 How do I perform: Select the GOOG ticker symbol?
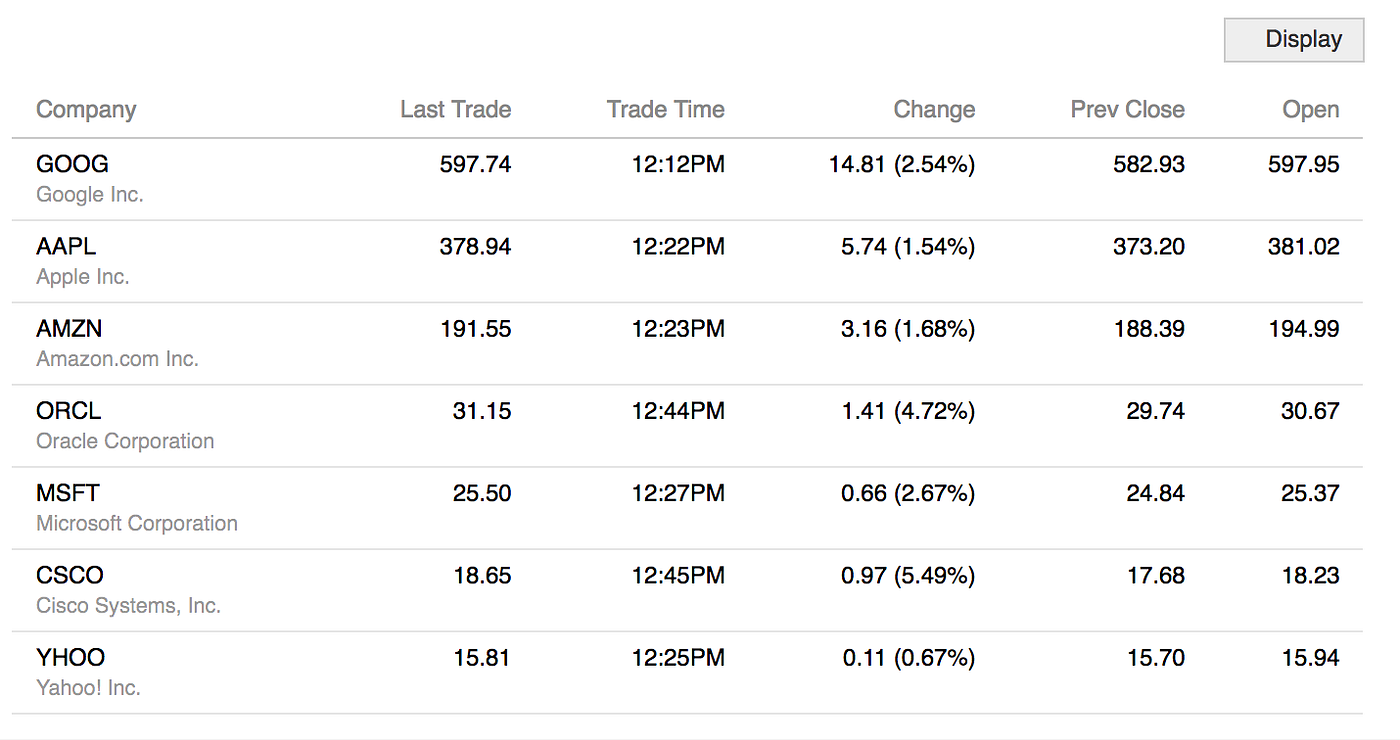[72, 163]
